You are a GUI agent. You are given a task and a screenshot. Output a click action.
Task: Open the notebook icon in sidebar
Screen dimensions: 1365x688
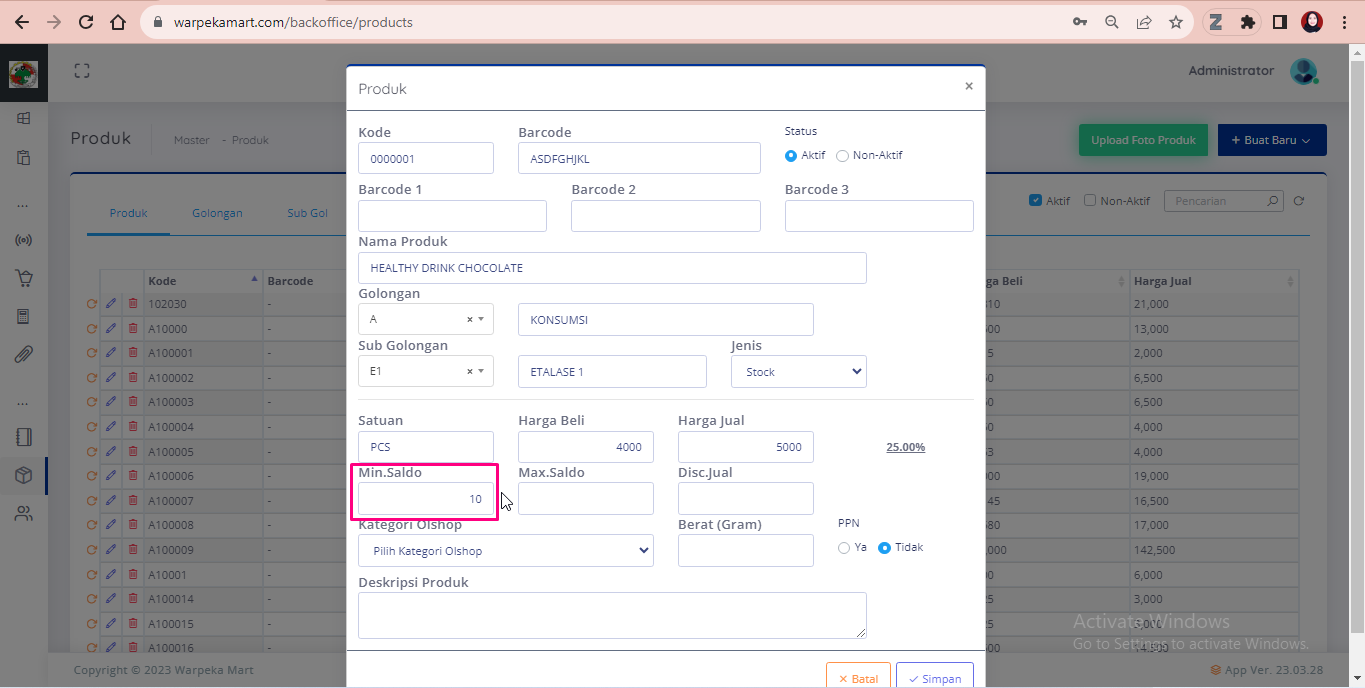[x=24, y=437]
